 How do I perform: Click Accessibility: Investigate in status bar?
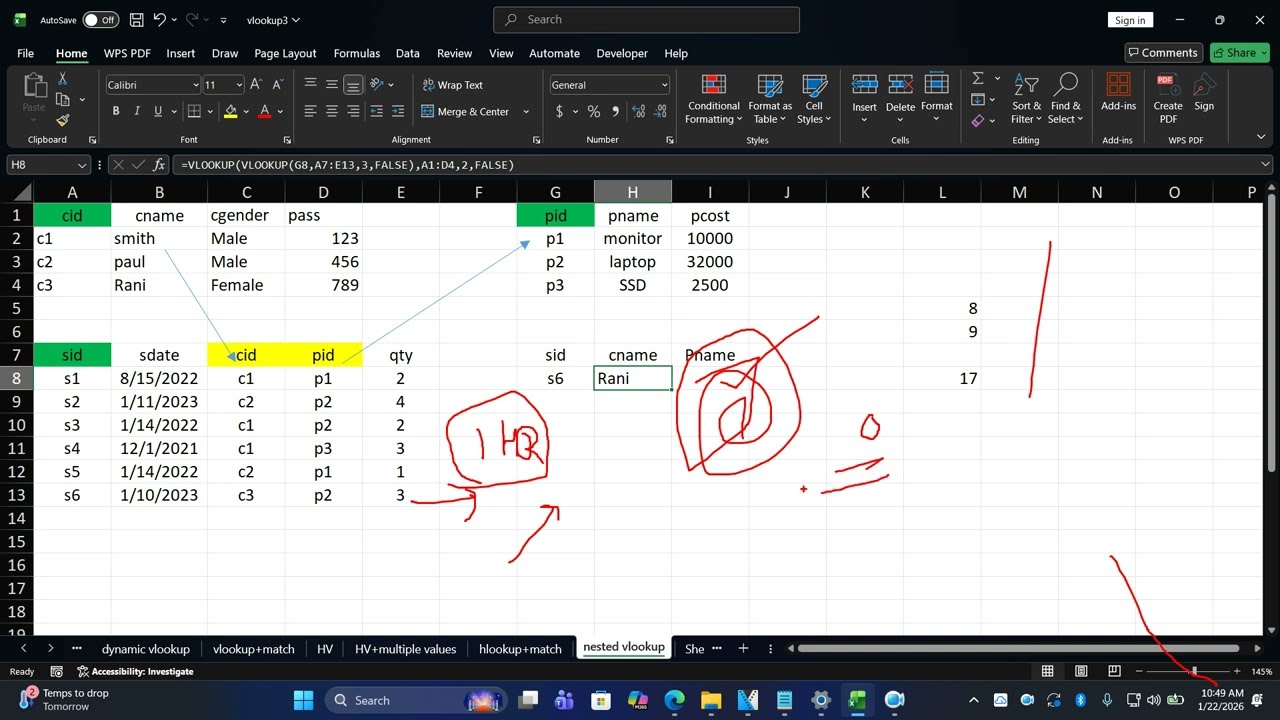coord(135,671)
